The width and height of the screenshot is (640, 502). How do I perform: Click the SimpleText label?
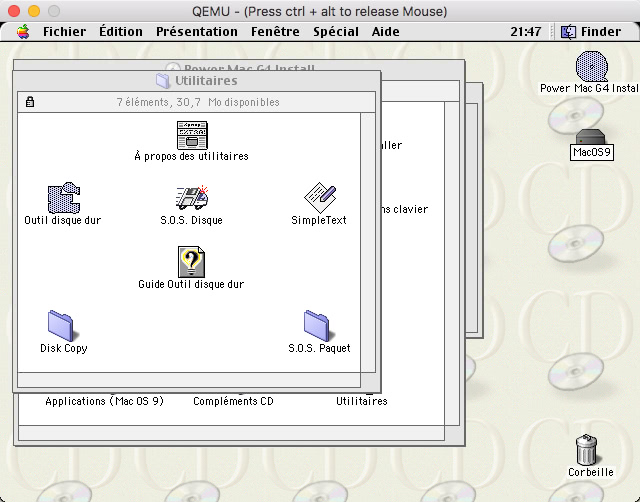pos(319,220)
